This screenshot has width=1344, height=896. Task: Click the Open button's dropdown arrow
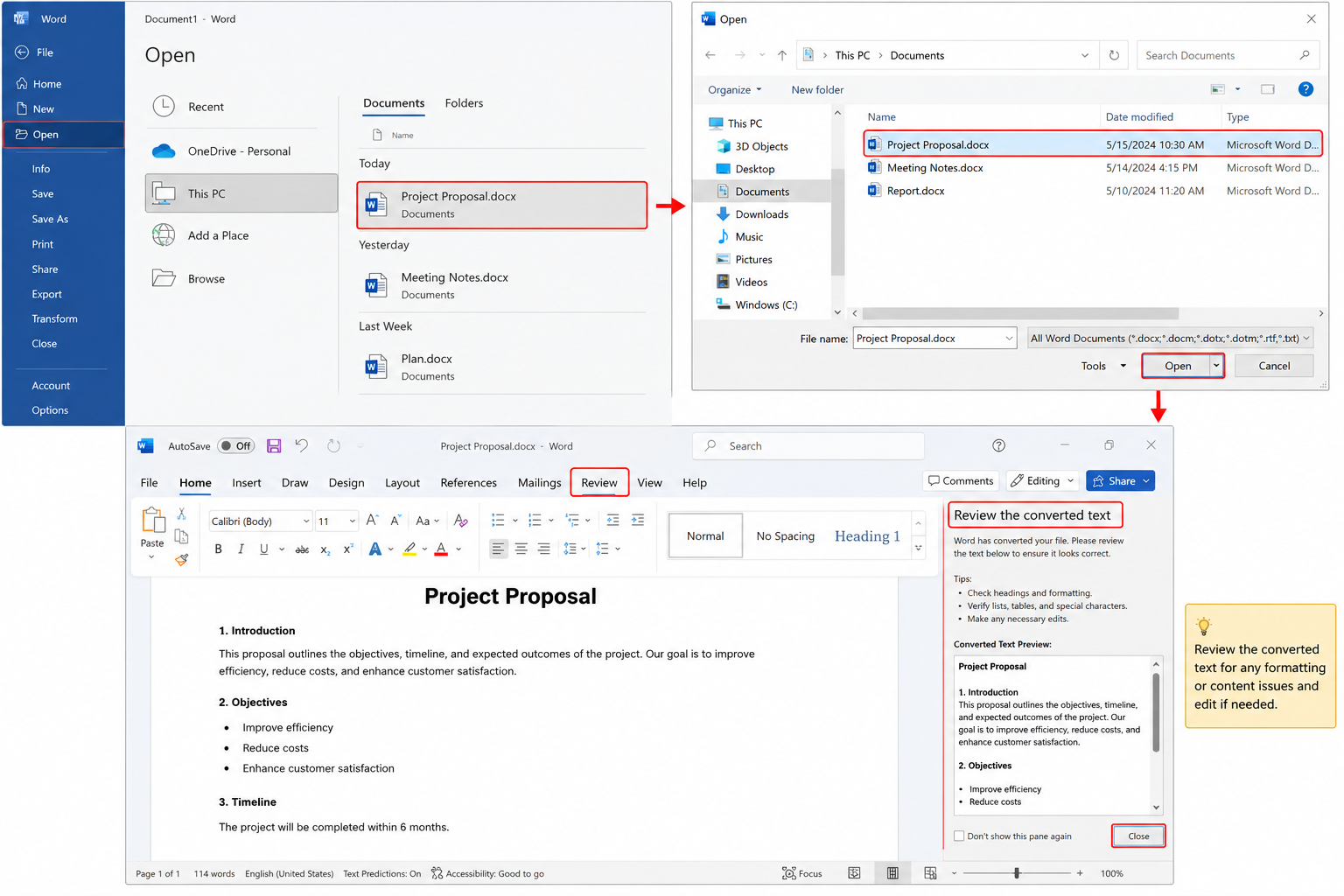click(1216, 366)
